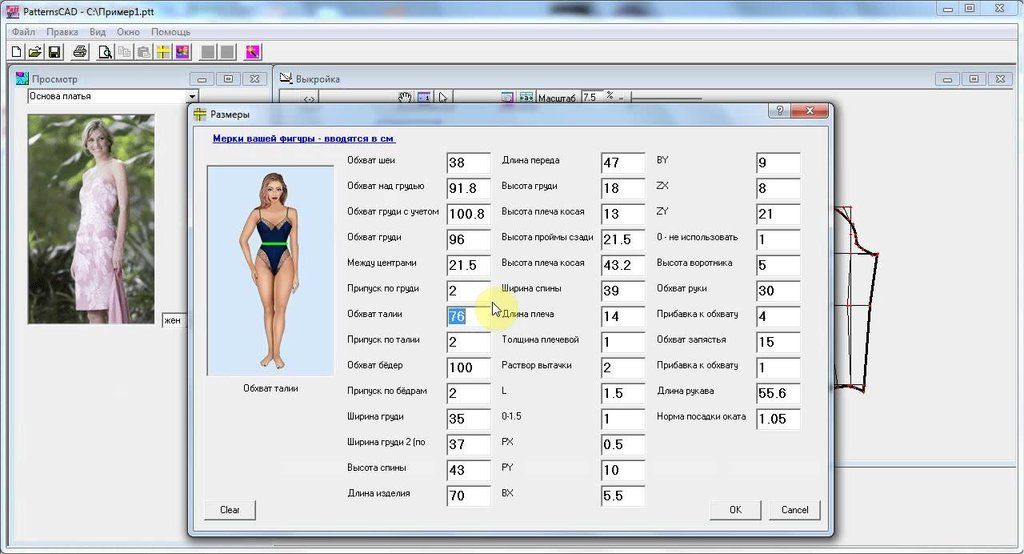Click the жен field in Просмотр window
The width and height of the screenshot is (1024, 554).
[x=173, y=320]
